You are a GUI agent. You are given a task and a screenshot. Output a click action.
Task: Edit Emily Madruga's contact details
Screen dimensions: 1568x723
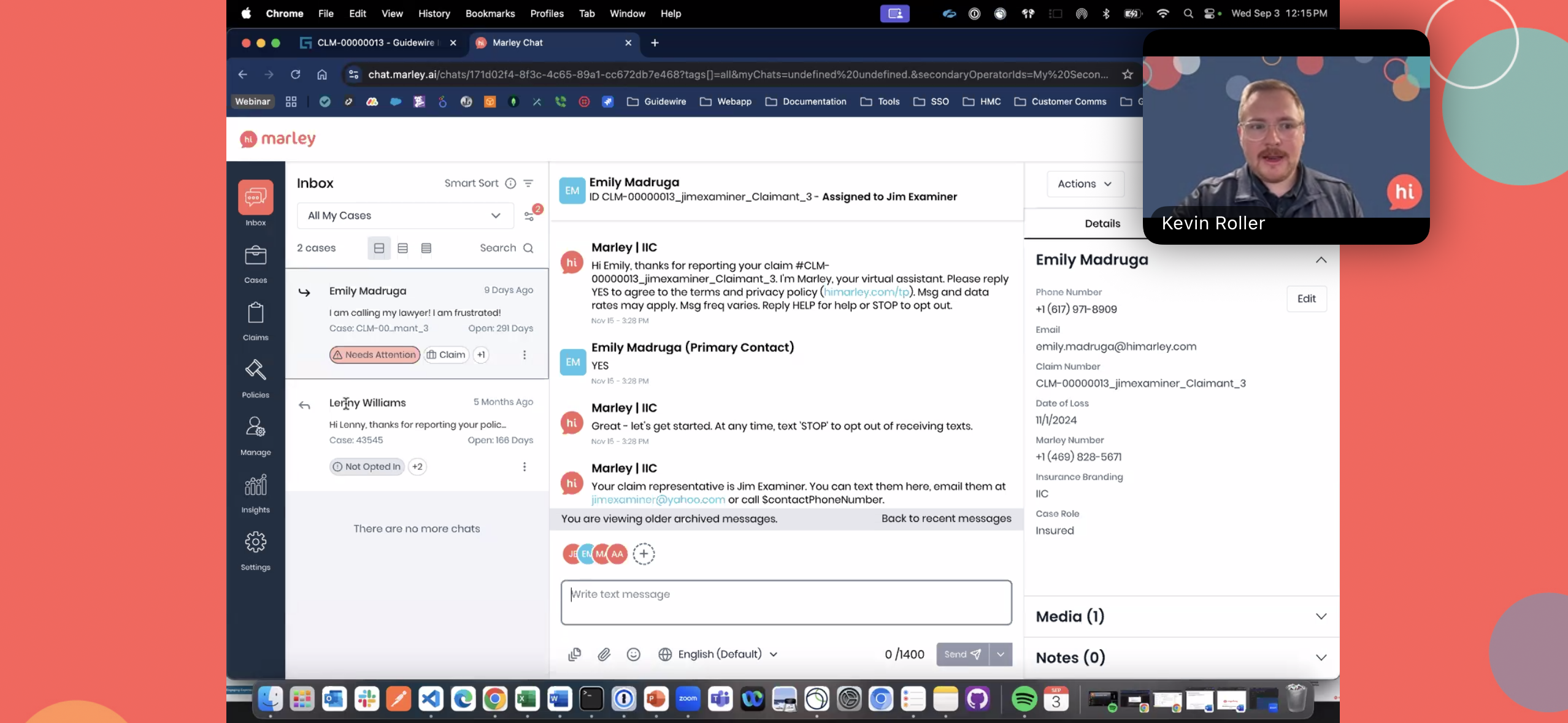1306,299
